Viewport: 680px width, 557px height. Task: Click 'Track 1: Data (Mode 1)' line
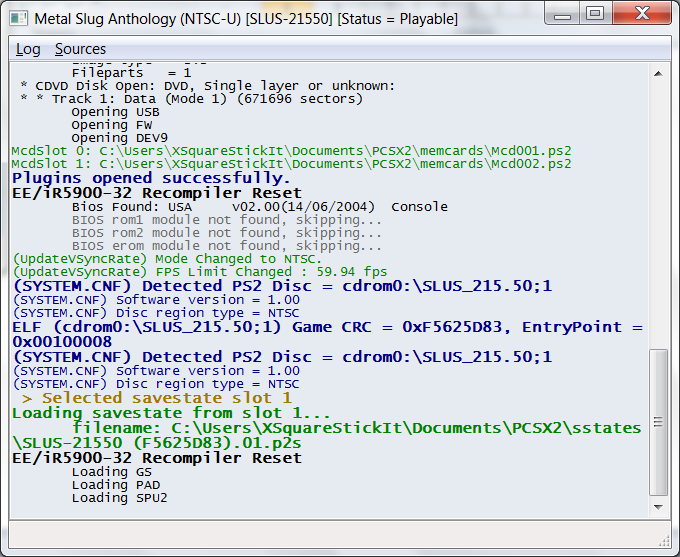point(191,99)
